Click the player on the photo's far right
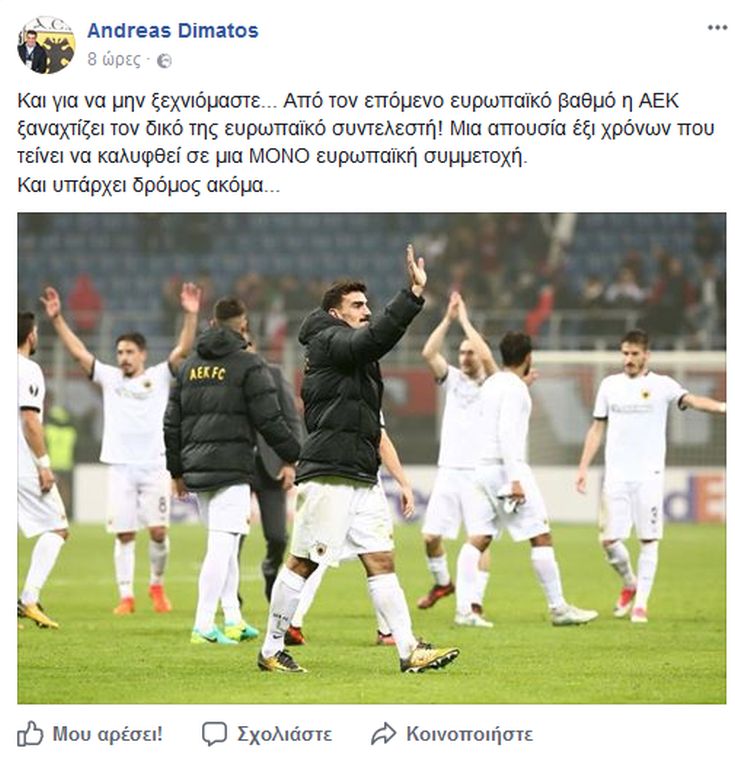The width and height of the screenshot is (735, 758). click(643, 476)
